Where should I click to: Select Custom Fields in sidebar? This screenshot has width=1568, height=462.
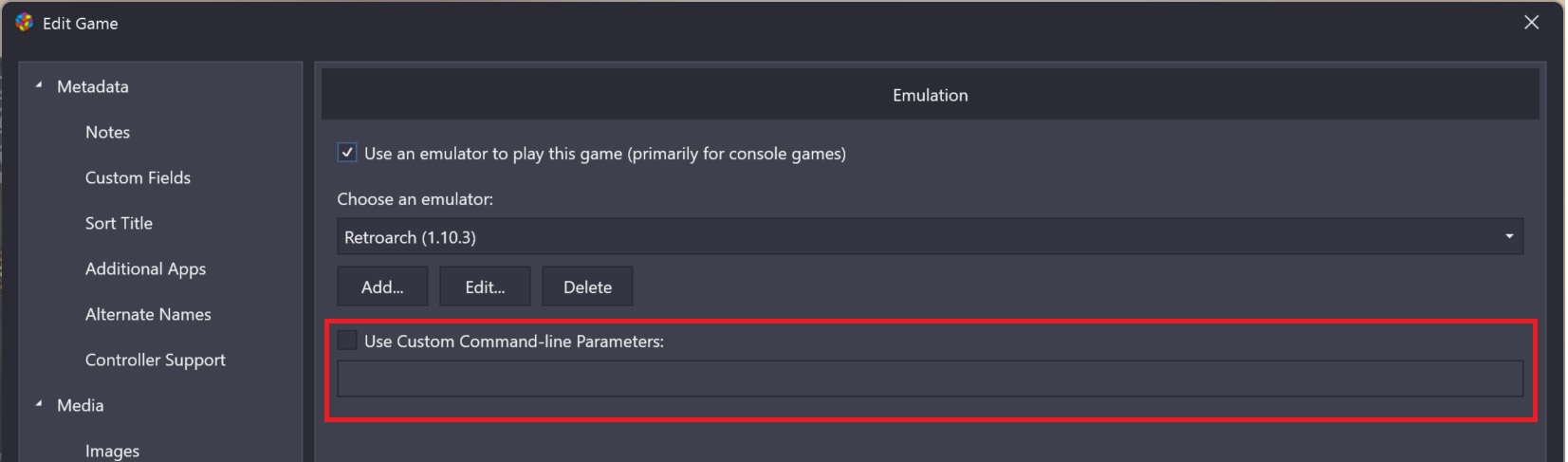coord(138,177)
